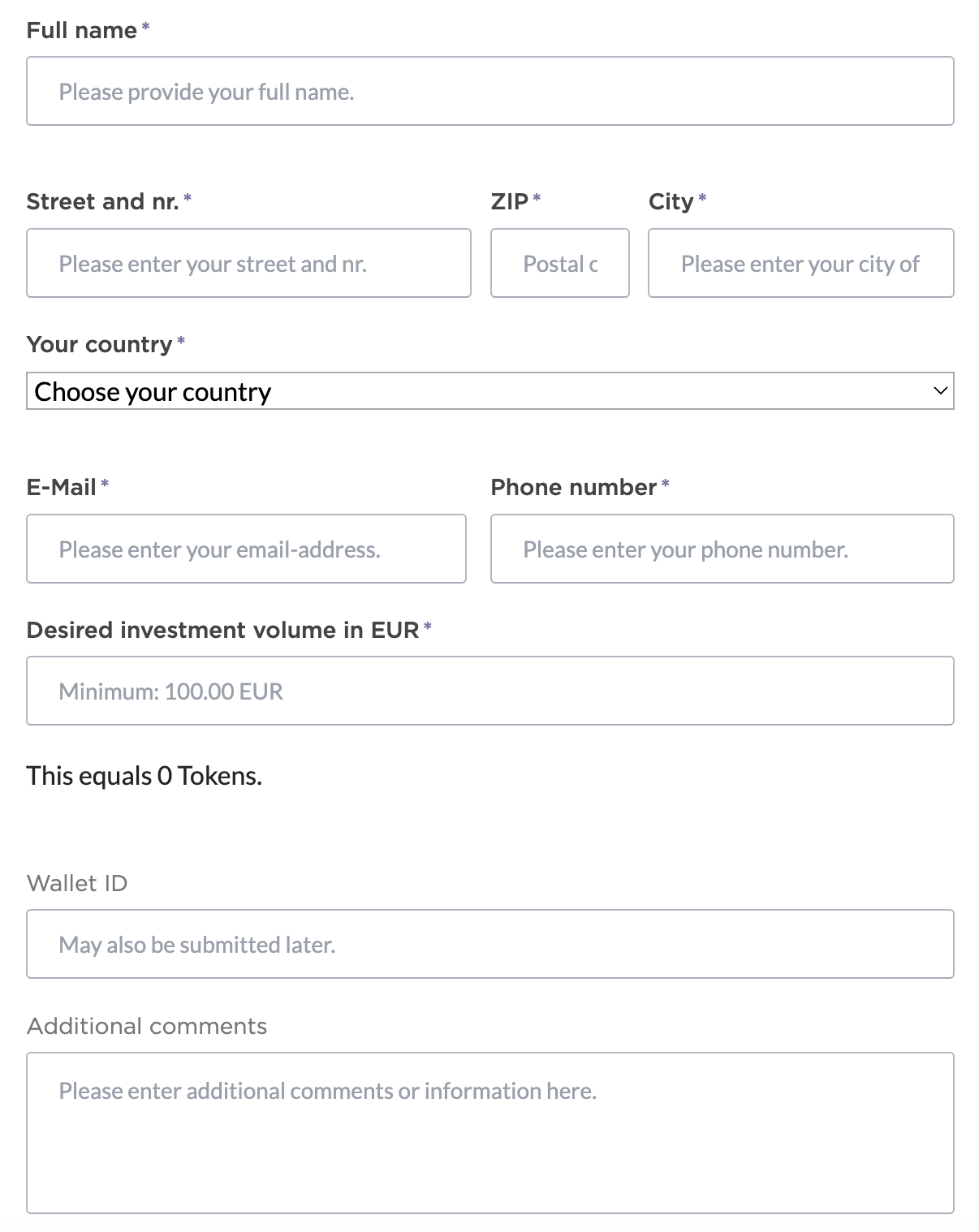Click the Wallet ID label
Screen dimensions: 979x1232
[77, 884]
